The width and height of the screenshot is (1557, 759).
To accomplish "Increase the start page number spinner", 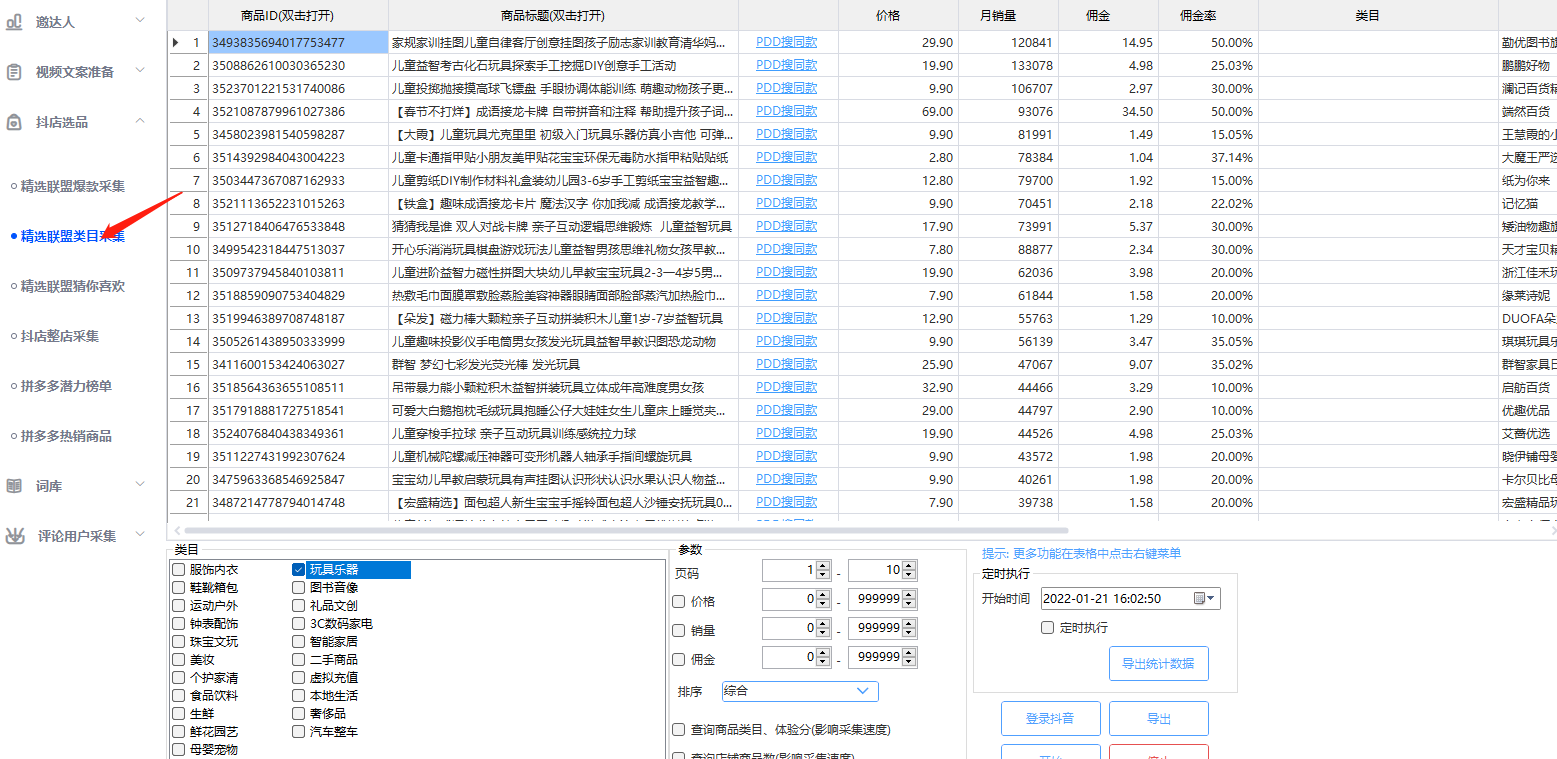I will [824, 565].
